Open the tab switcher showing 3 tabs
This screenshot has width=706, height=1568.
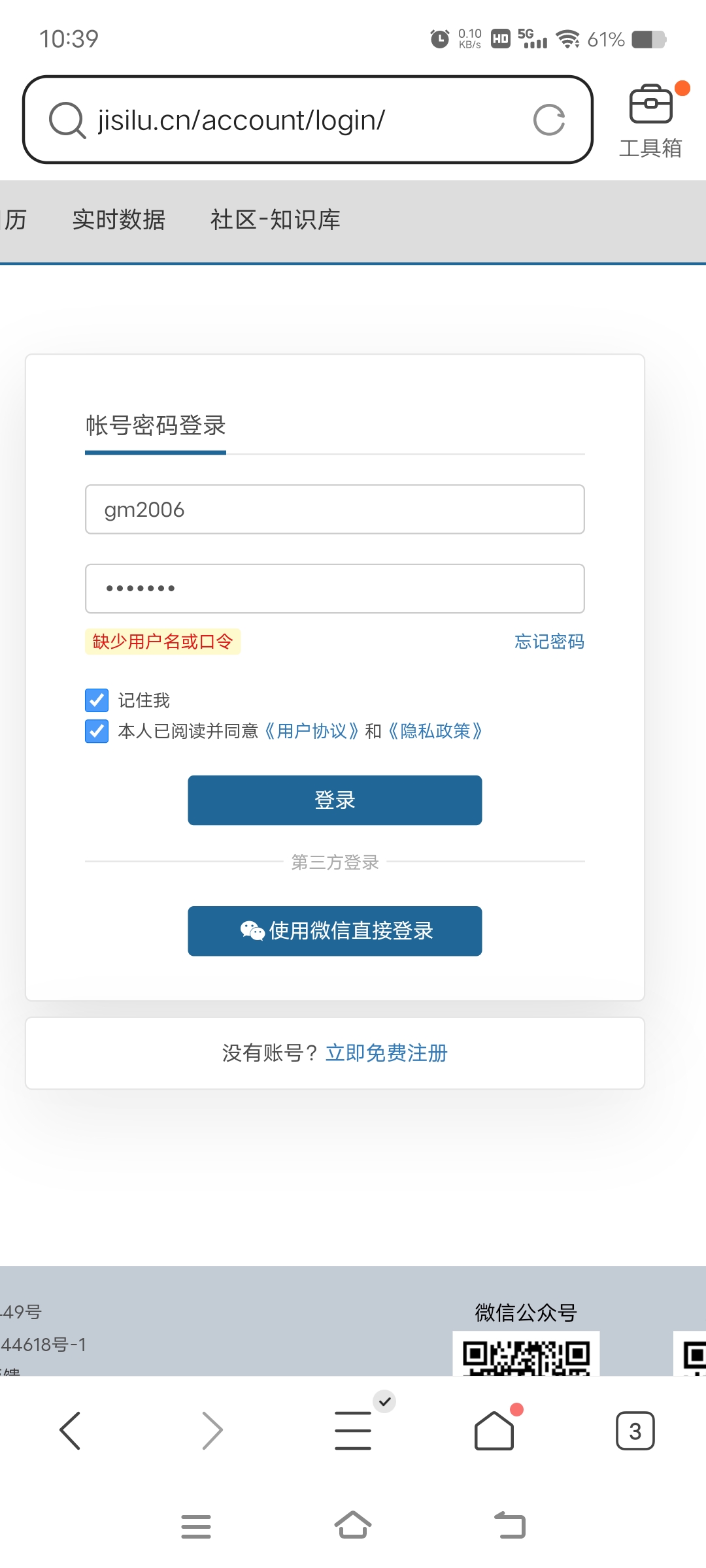(635, 1430)
